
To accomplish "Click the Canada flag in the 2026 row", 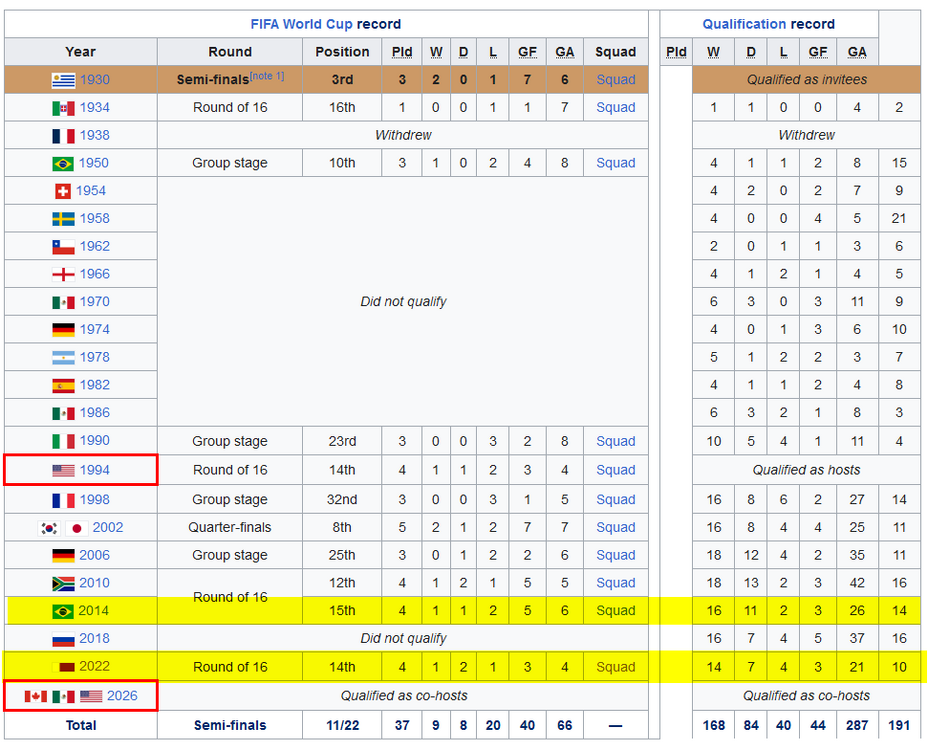I will tap(36, 696).
